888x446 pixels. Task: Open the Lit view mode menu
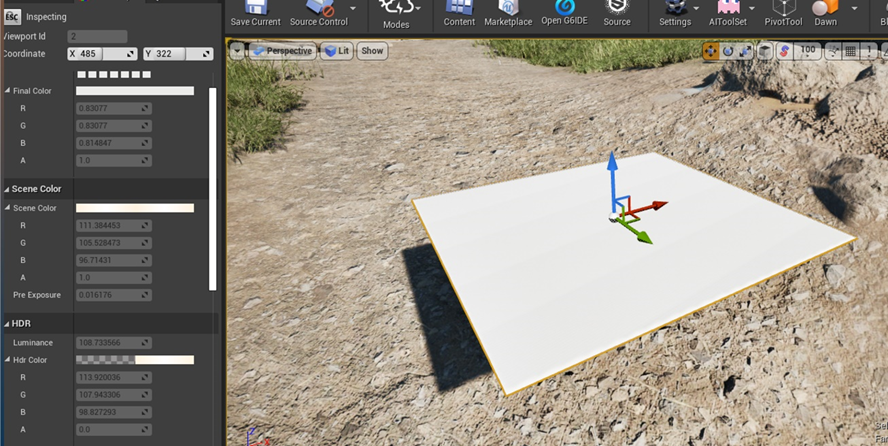[x=337, y=51]
